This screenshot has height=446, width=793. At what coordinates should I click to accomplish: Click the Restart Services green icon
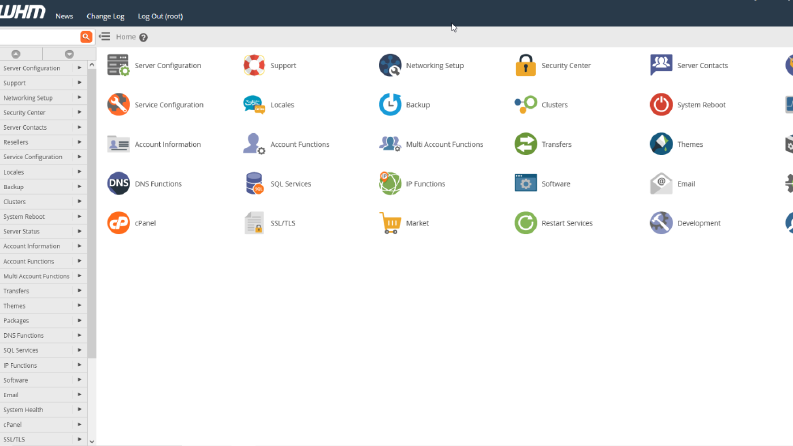[x=525, y=223]
